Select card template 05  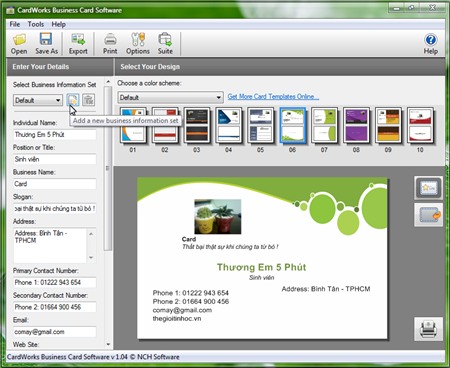(261, 125)
